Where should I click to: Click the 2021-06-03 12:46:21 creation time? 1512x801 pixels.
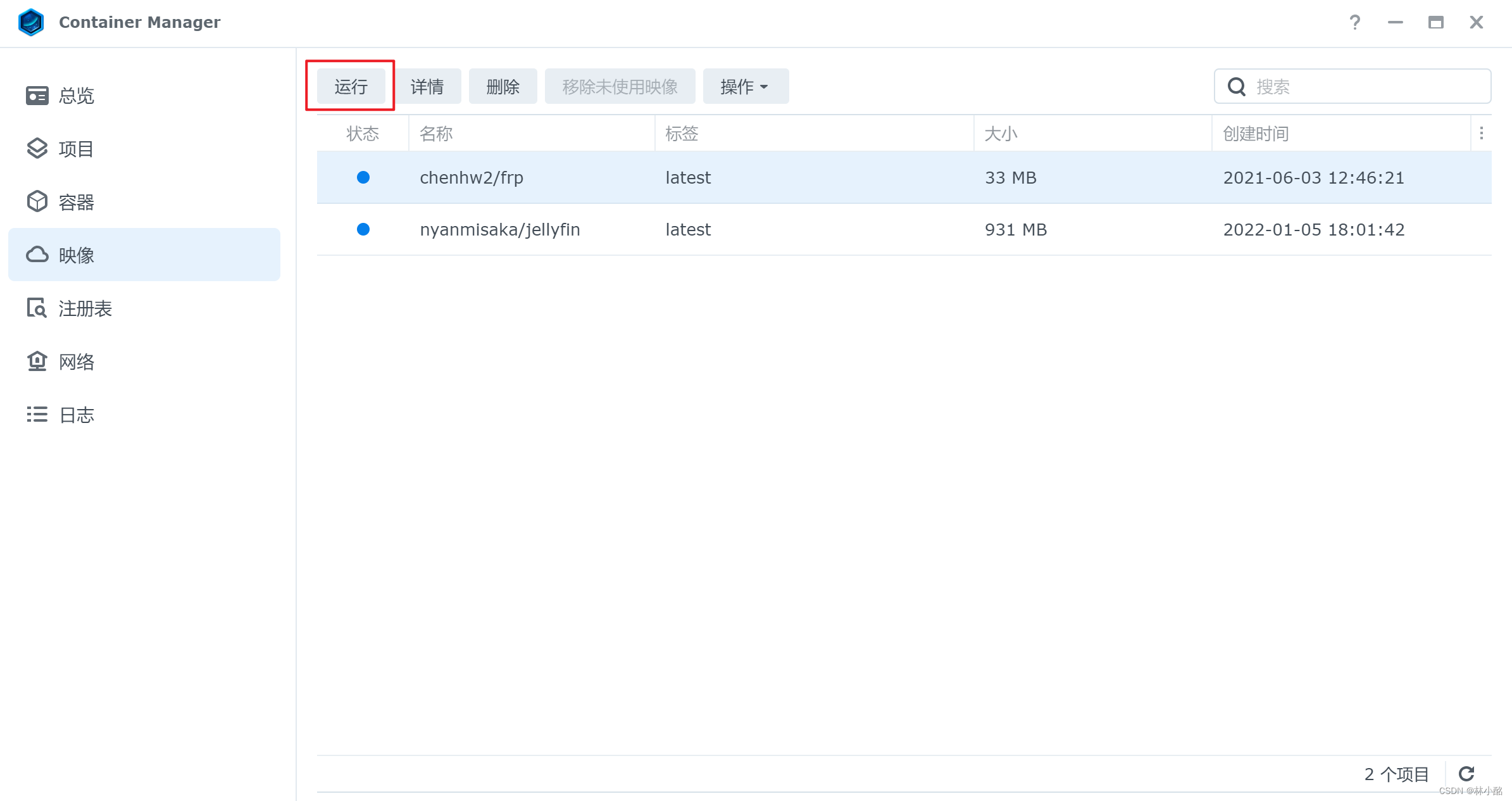pyautogui.click(x=1314, y=177)
